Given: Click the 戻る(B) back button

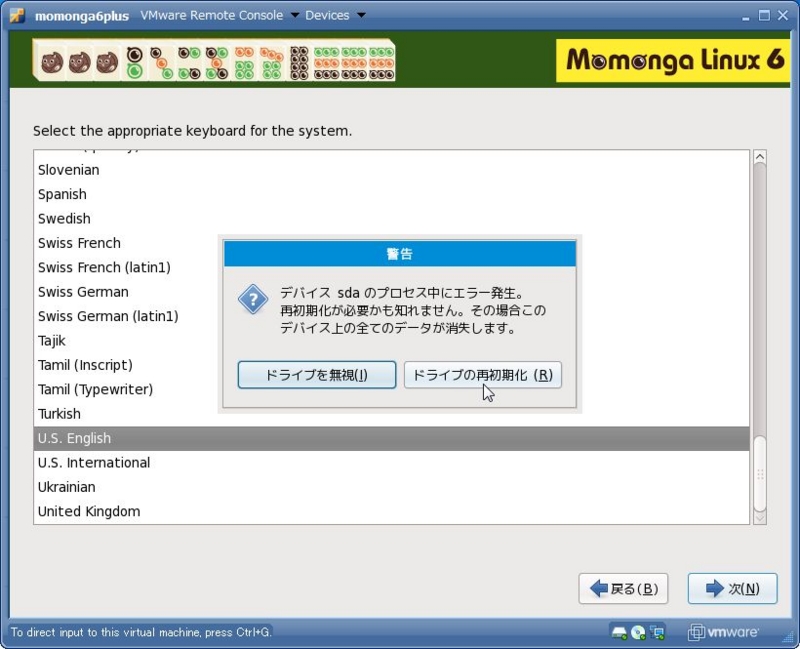Looking at the screenshot, I should pyautogui.click(x=623, y=589).
